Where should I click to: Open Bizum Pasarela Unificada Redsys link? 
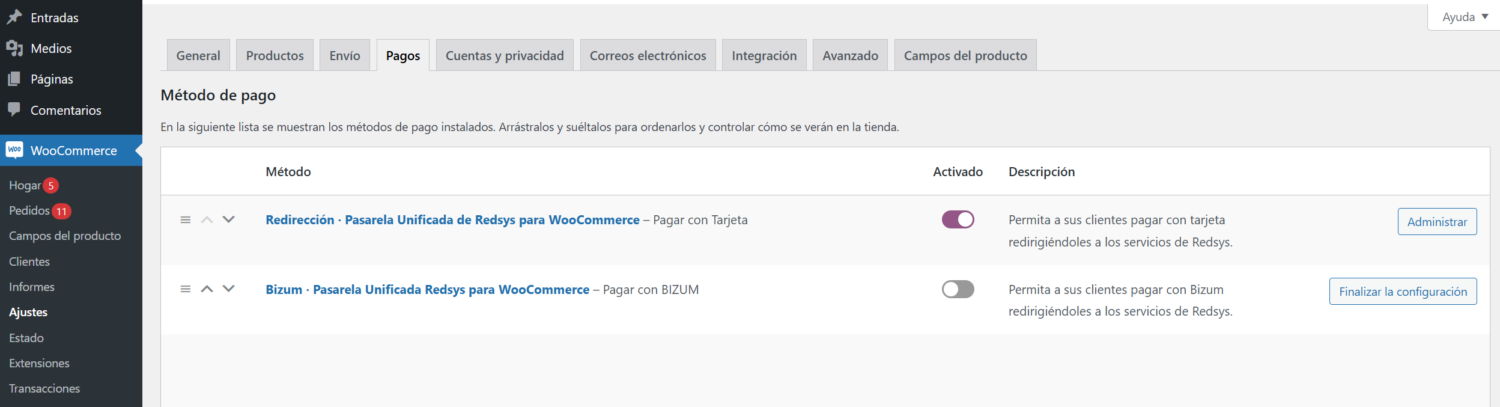point(427,289)
